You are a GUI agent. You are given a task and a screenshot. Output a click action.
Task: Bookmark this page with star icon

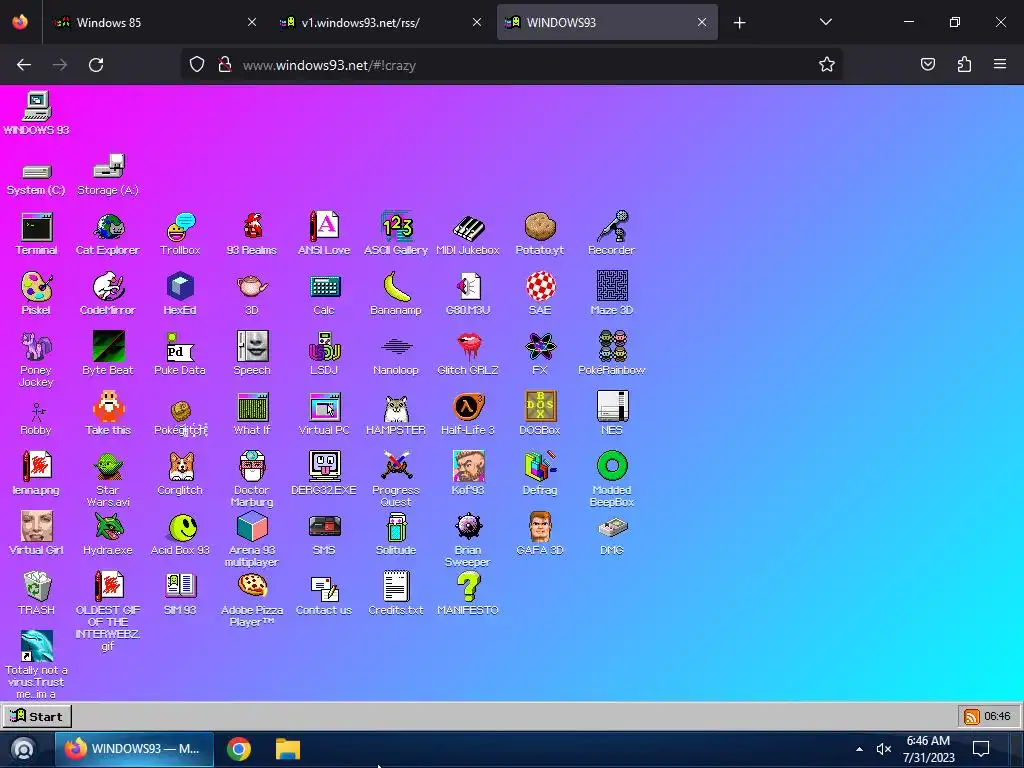[827, 65]
